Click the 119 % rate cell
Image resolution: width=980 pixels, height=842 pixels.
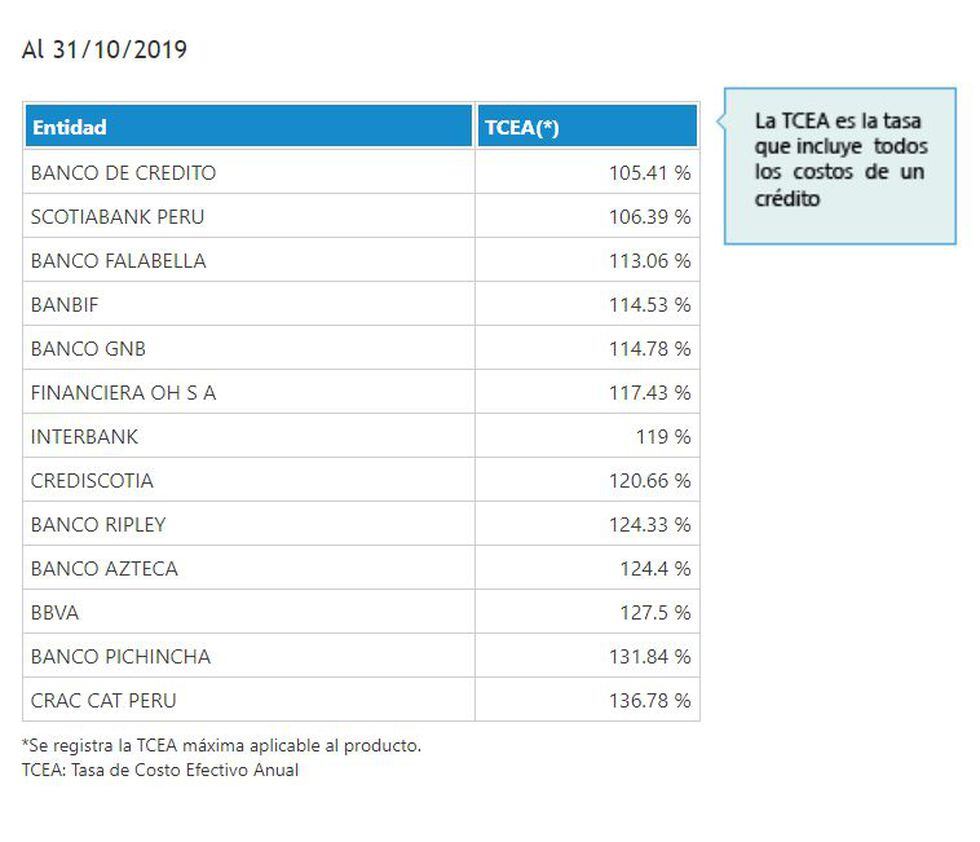click(663, 437)
